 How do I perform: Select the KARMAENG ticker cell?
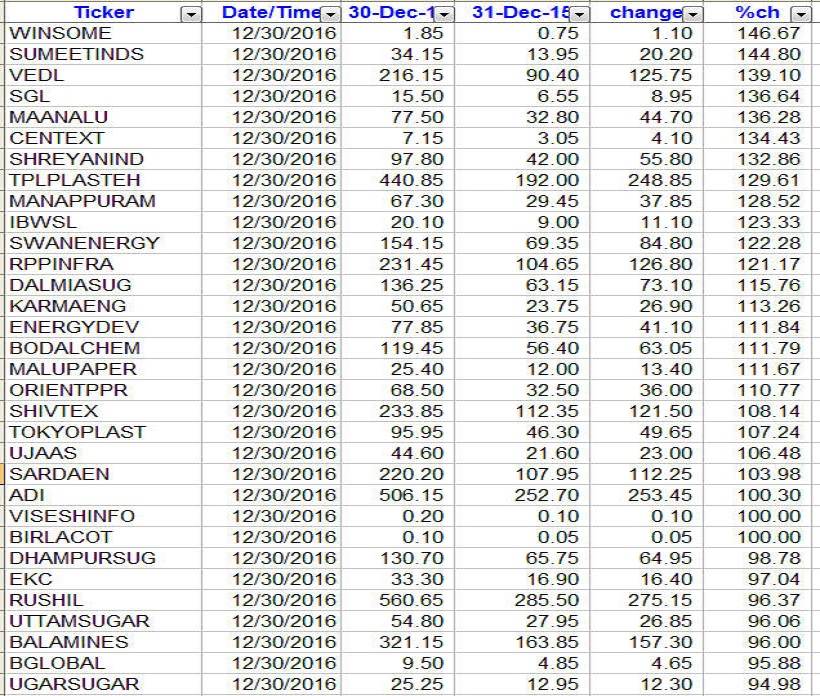pos(103,306)
